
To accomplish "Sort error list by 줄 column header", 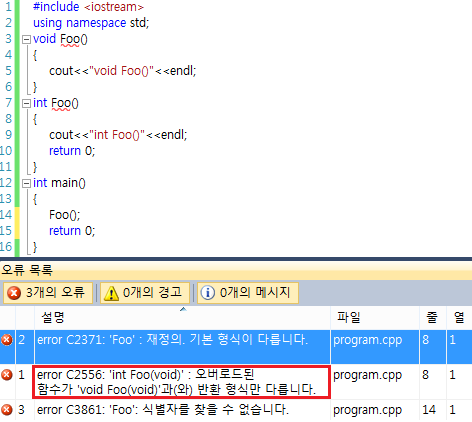I will click(432, 317).
